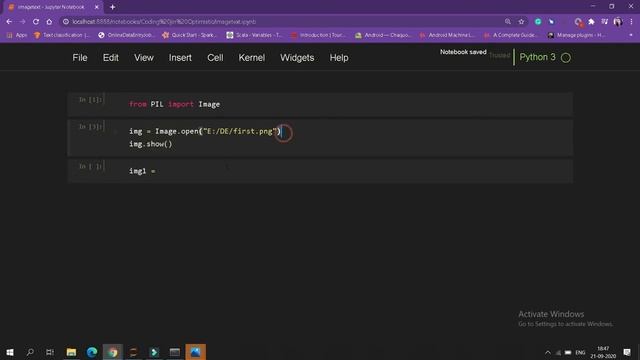Open the Android Machine L... bookmark
The image size is (640, 360).
click(x=447, y=35)
